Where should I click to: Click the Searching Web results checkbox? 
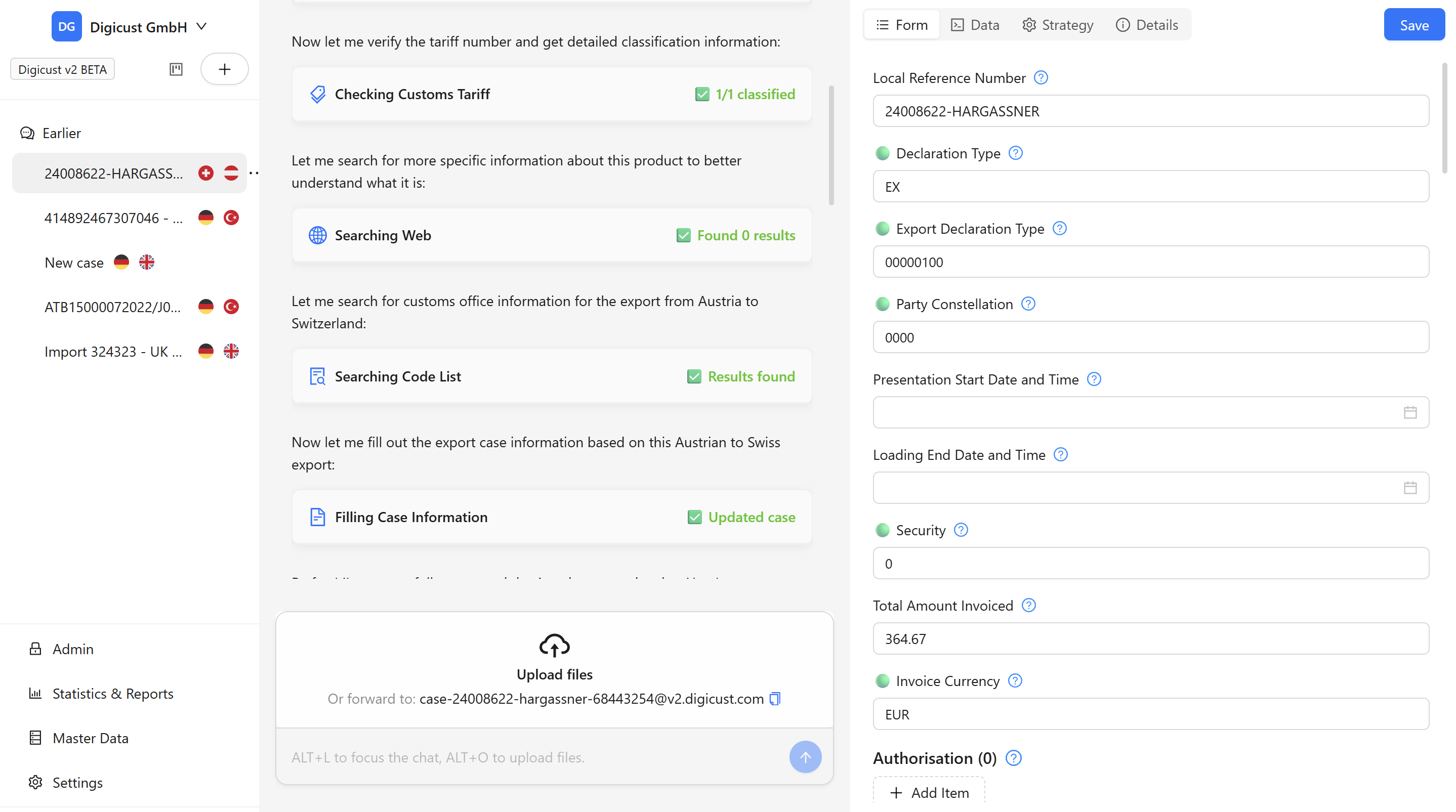click(x=683, y=235)
